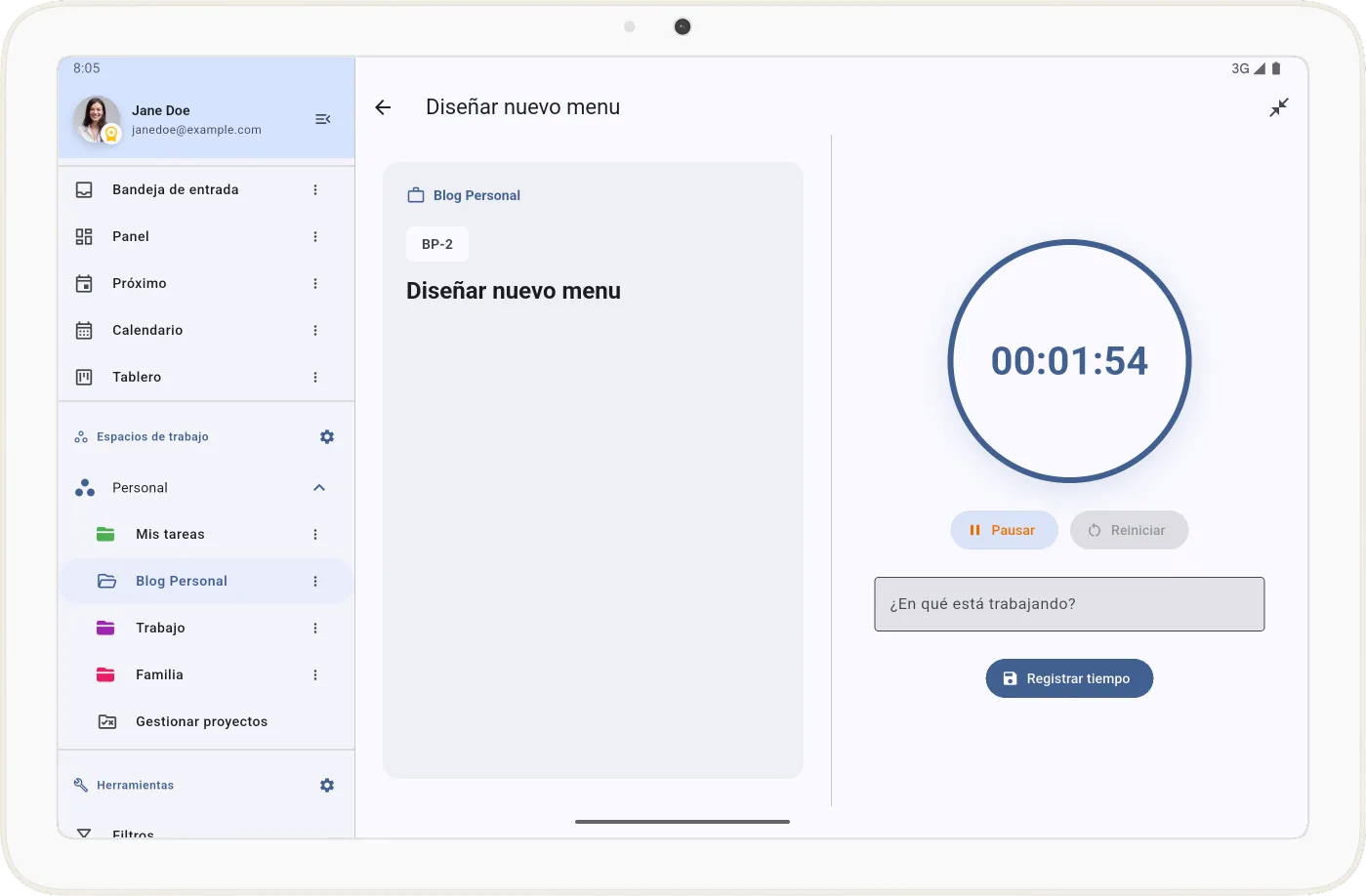Image resolution: width=1366 pixels, height=896 pixels.
Task: Click the Mis tareas green folder icon
Action: coord(105,534)
